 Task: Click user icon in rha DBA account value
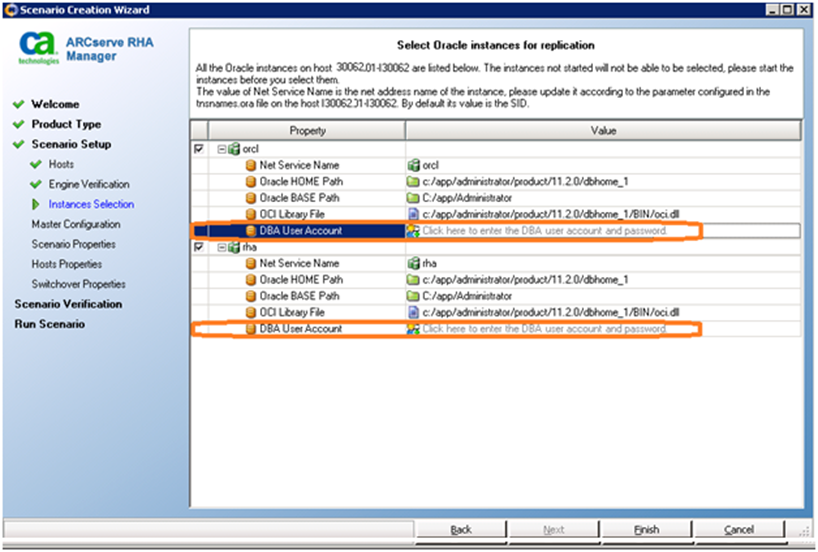coord(413,329)
